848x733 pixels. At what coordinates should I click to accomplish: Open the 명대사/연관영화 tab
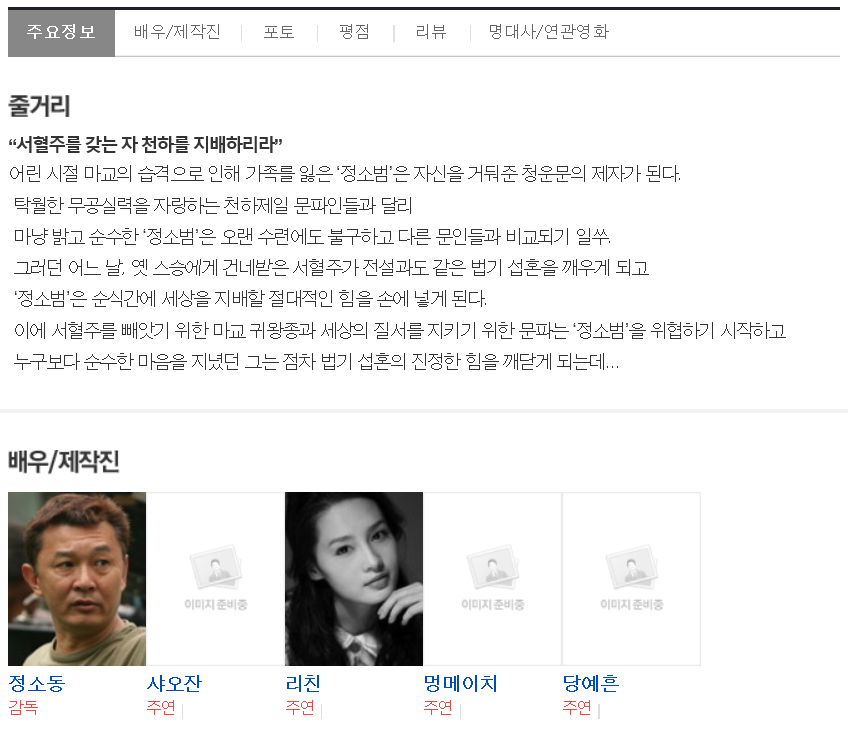point(548,32)
